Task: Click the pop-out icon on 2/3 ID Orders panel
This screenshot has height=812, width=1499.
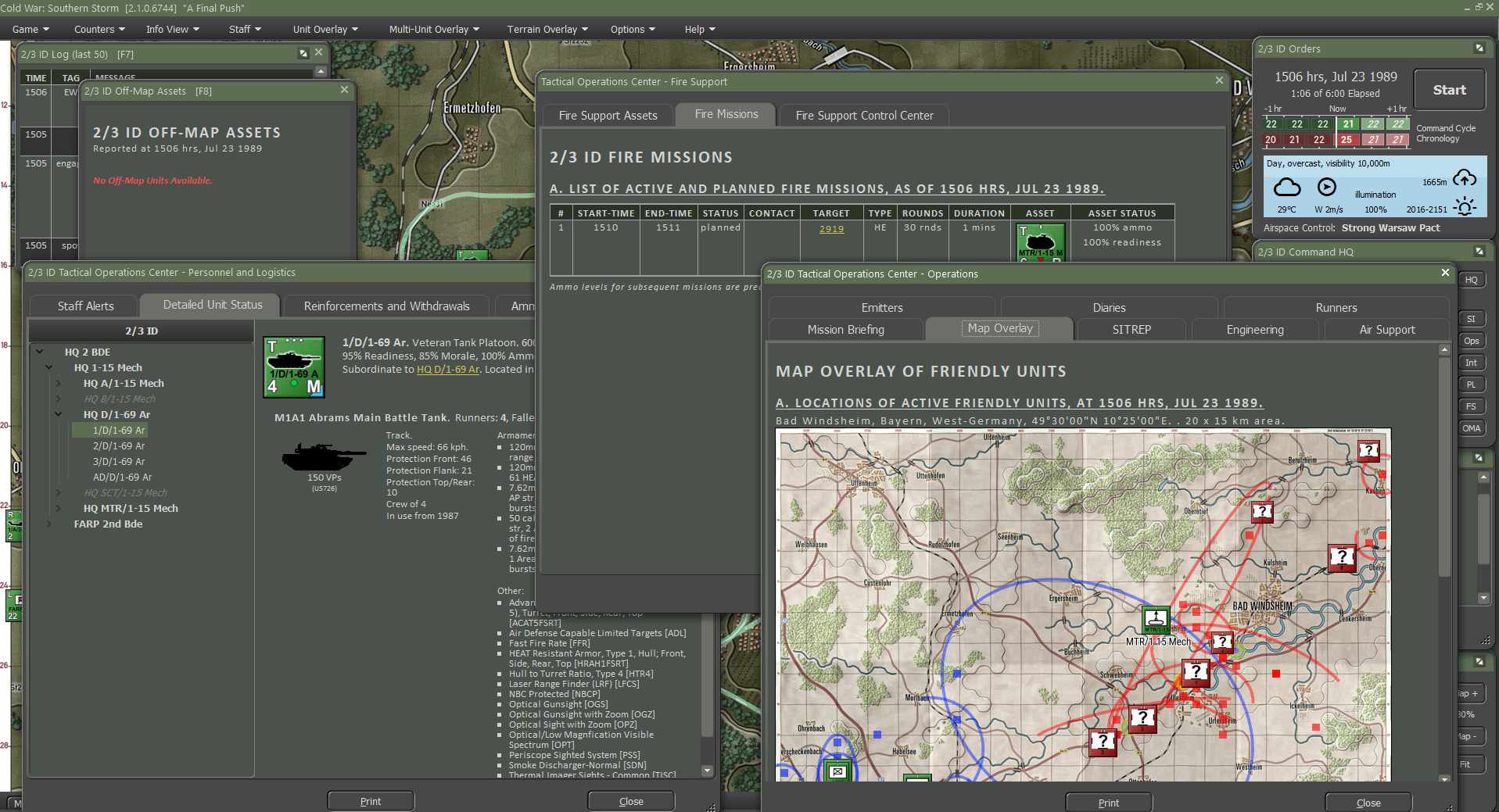Action: [1479, 48]
